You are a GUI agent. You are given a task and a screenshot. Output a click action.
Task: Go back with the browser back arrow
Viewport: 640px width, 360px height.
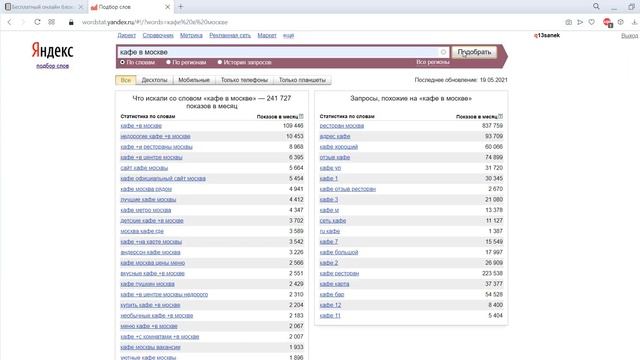click(10, 22)
